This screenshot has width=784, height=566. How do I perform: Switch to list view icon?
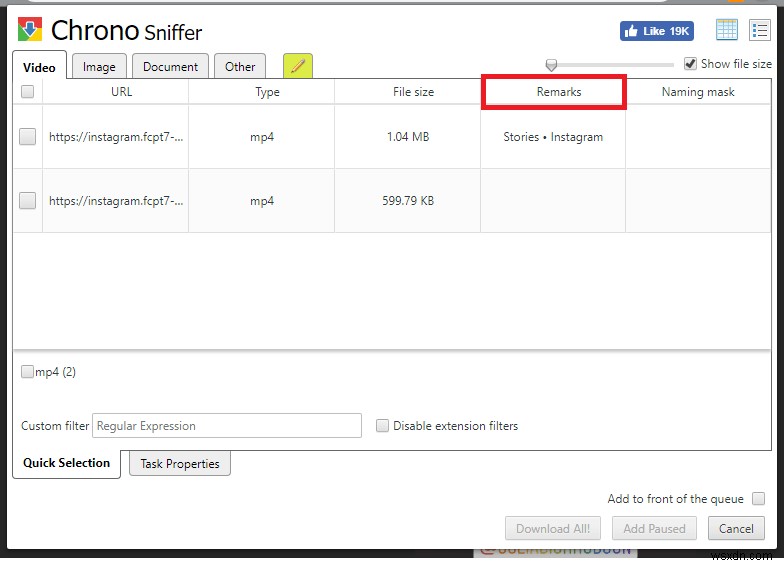(760, 30)
